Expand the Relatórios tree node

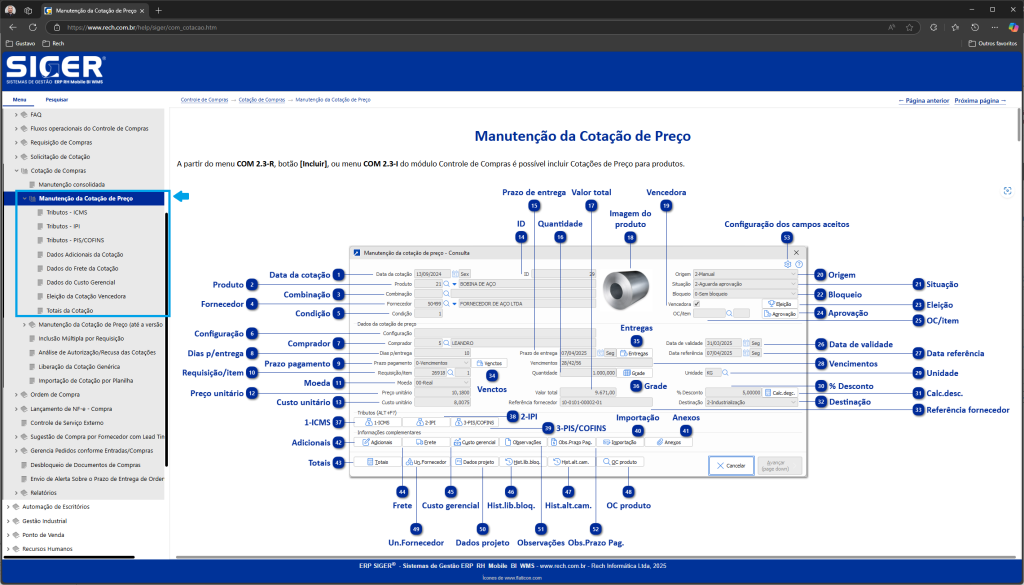point(16,493)
